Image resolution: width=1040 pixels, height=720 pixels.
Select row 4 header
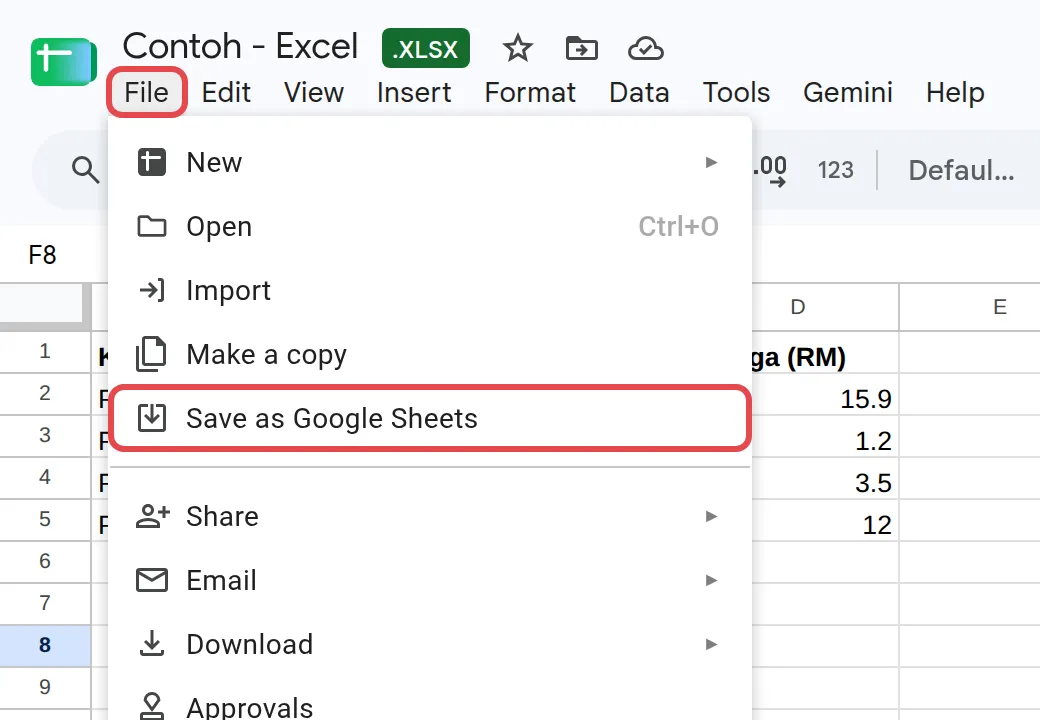(x=45, y=477)
